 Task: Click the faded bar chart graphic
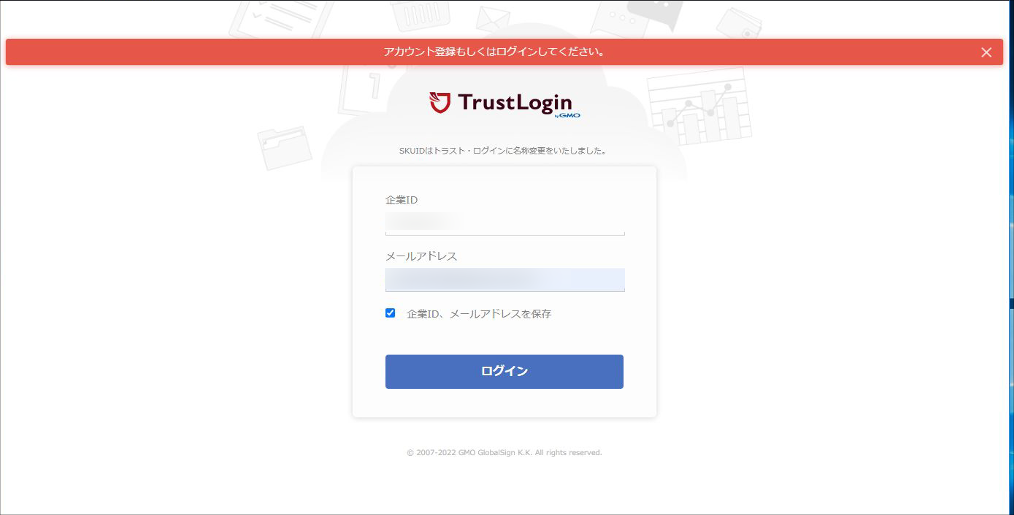tap(699, 107)
